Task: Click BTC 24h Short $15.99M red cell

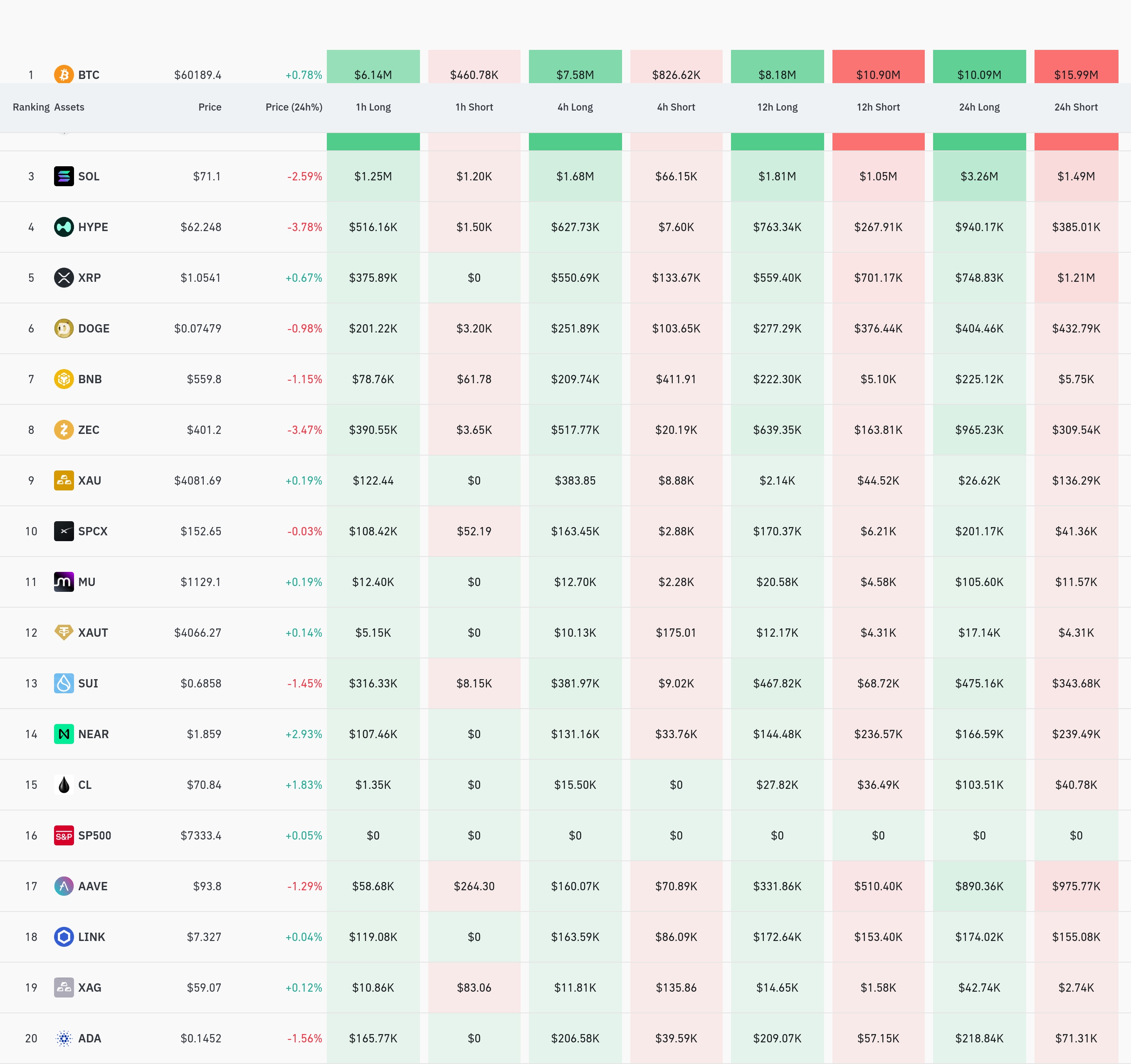Action: coord(1076,66)
